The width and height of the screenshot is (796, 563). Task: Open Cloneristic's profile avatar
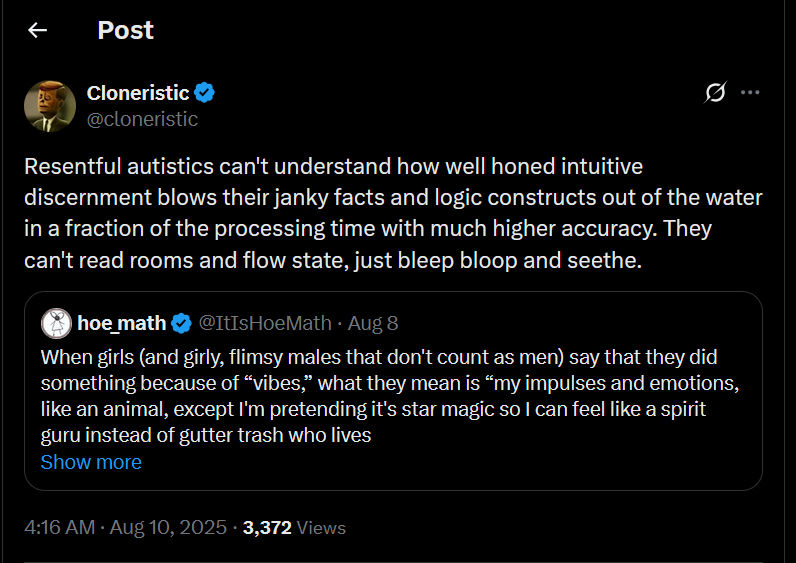coord(45,105)
